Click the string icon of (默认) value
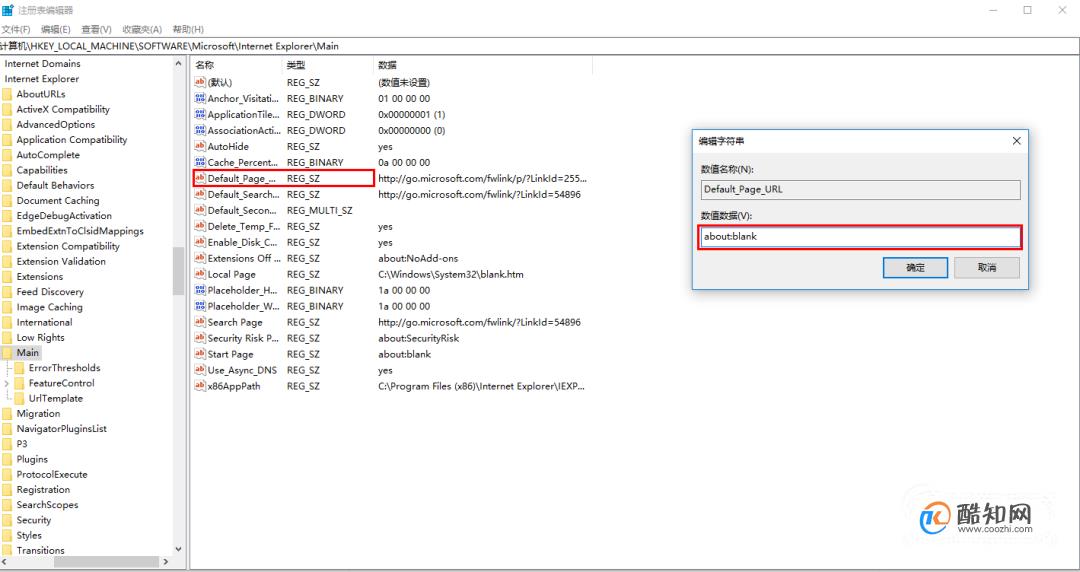Viewport: 1080px width, 572px height. [x=200, y=82]
